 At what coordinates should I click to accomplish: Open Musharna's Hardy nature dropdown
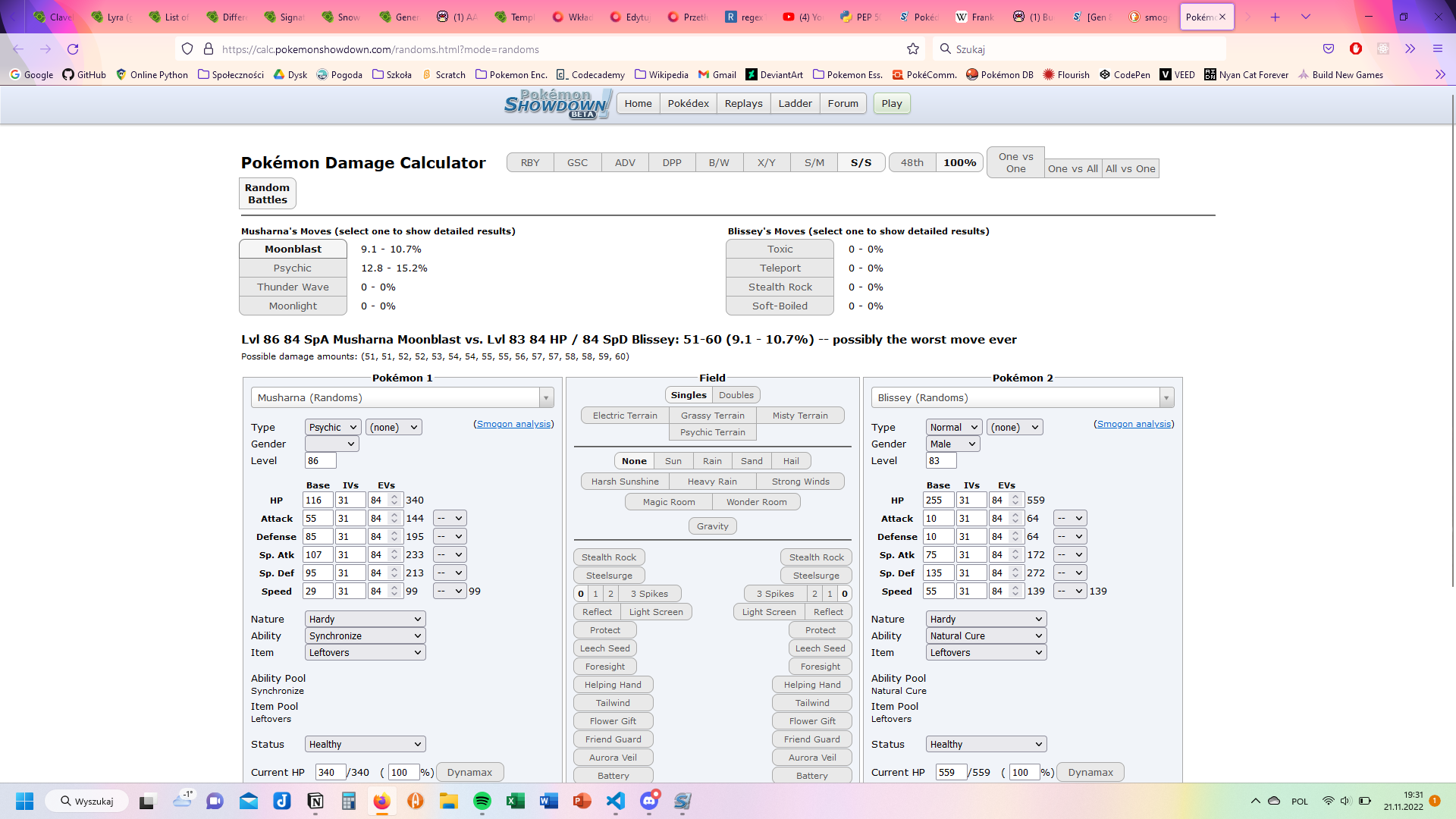pyautogui.click(x=365, y=620)
